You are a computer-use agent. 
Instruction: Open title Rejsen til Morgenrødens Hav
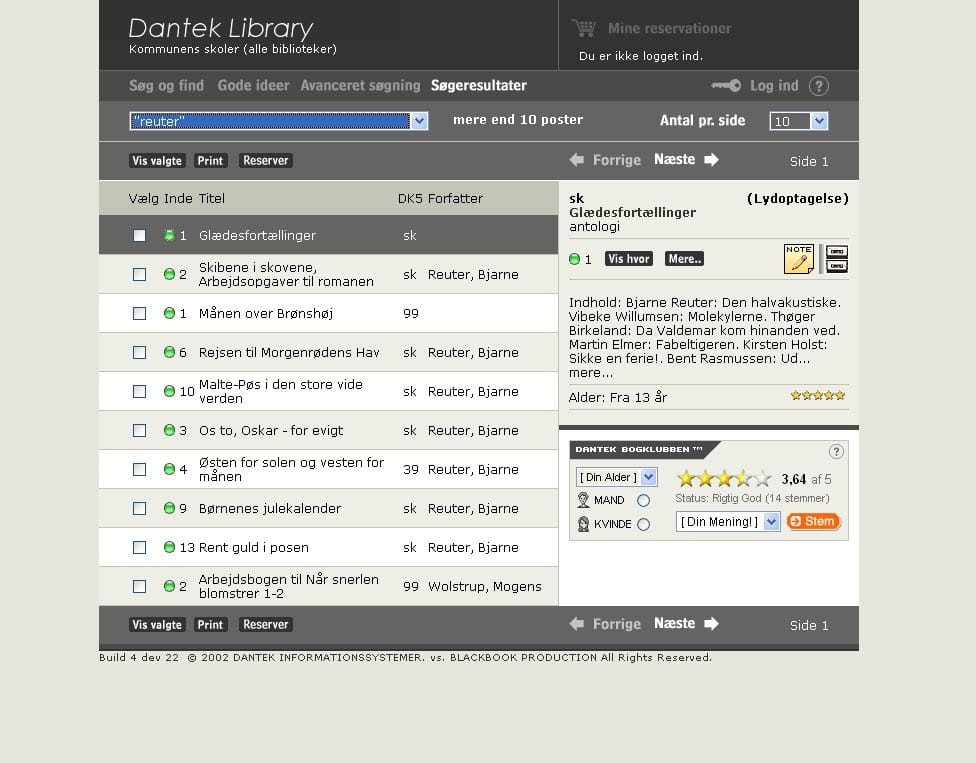pyautogui.click(x=289, y=353)
